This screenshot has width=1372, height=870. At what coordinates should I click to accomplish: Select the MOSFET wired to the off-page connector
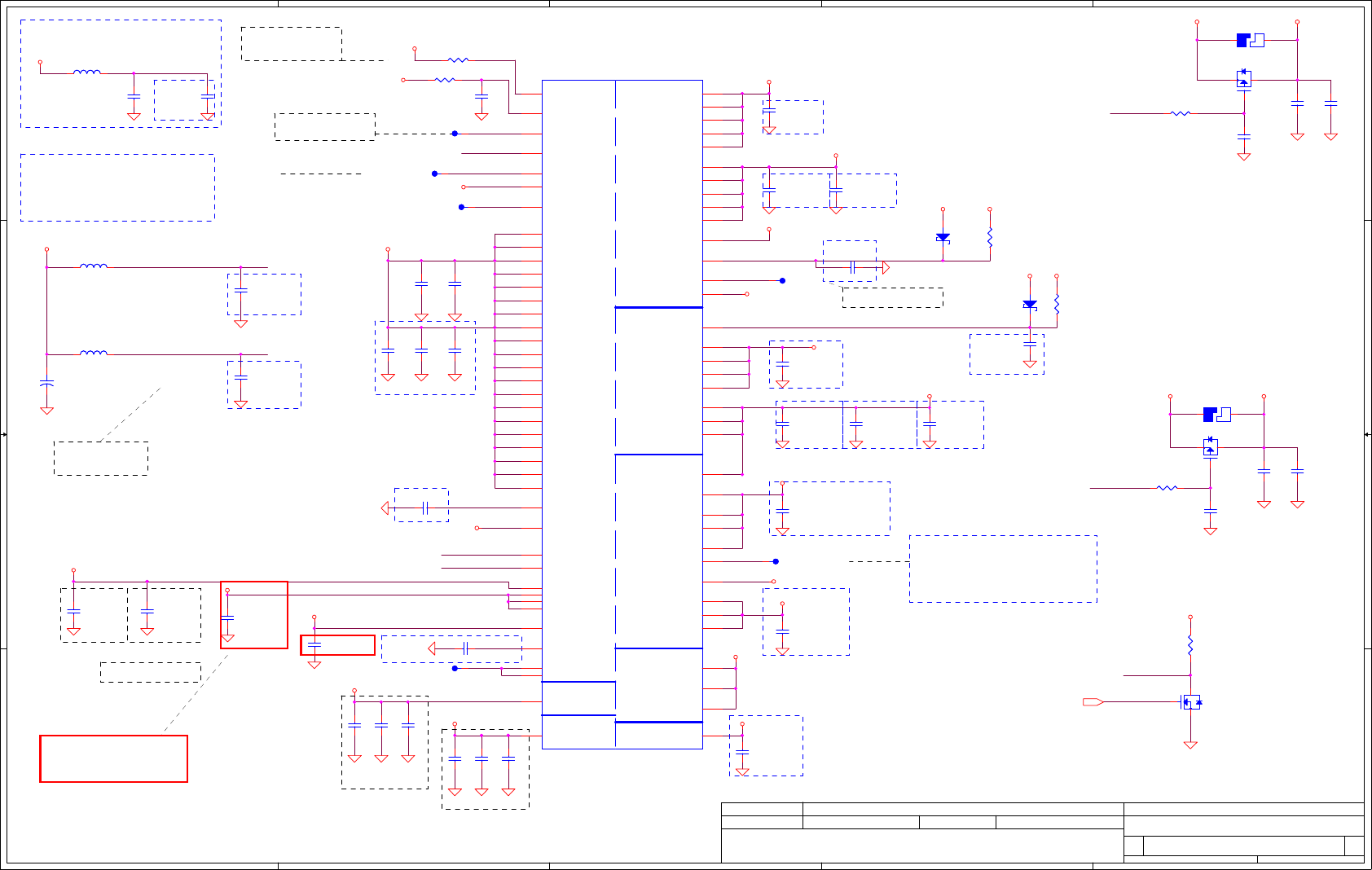[x=1191, y=701]
